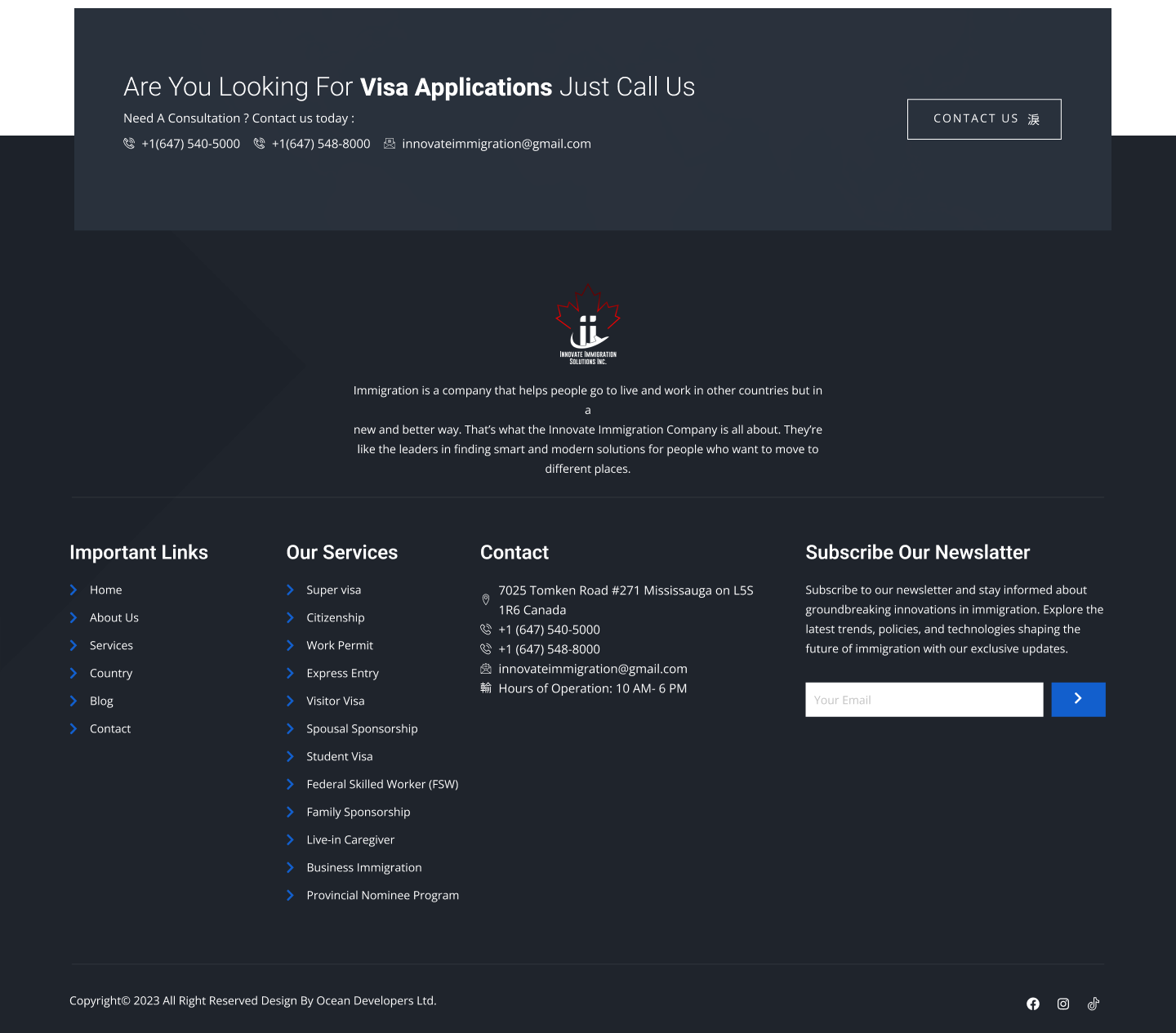
Task: Click banner email innovateimmigration@gmail.com
Action: 497,144
